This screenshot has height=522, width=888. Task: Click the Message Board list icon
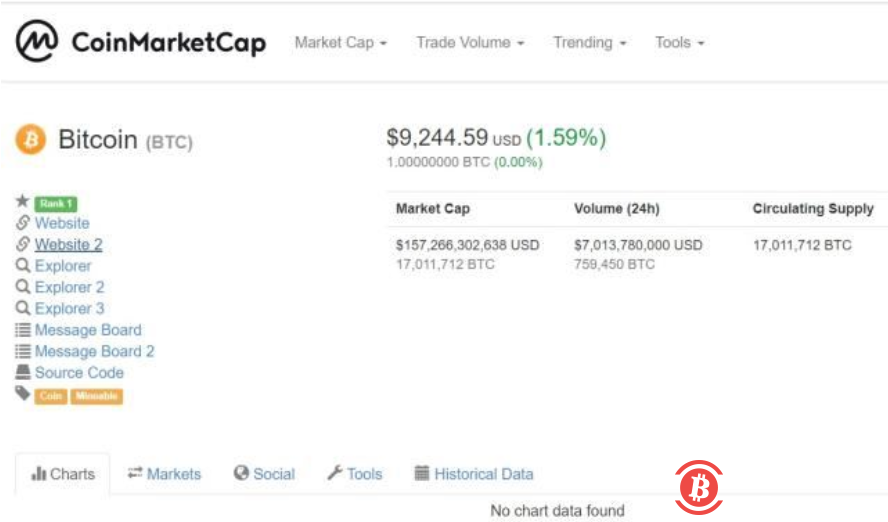click(23, 330)
